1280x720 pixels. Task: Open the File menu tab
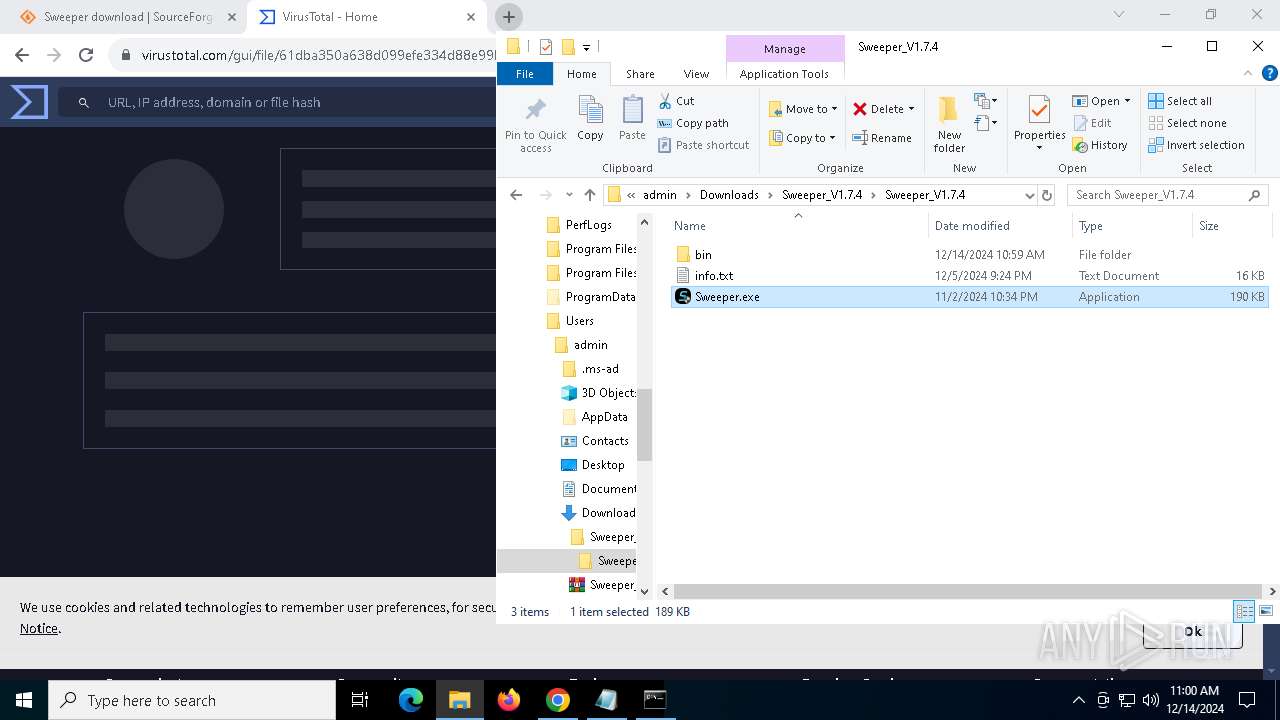tap(525, 74)
